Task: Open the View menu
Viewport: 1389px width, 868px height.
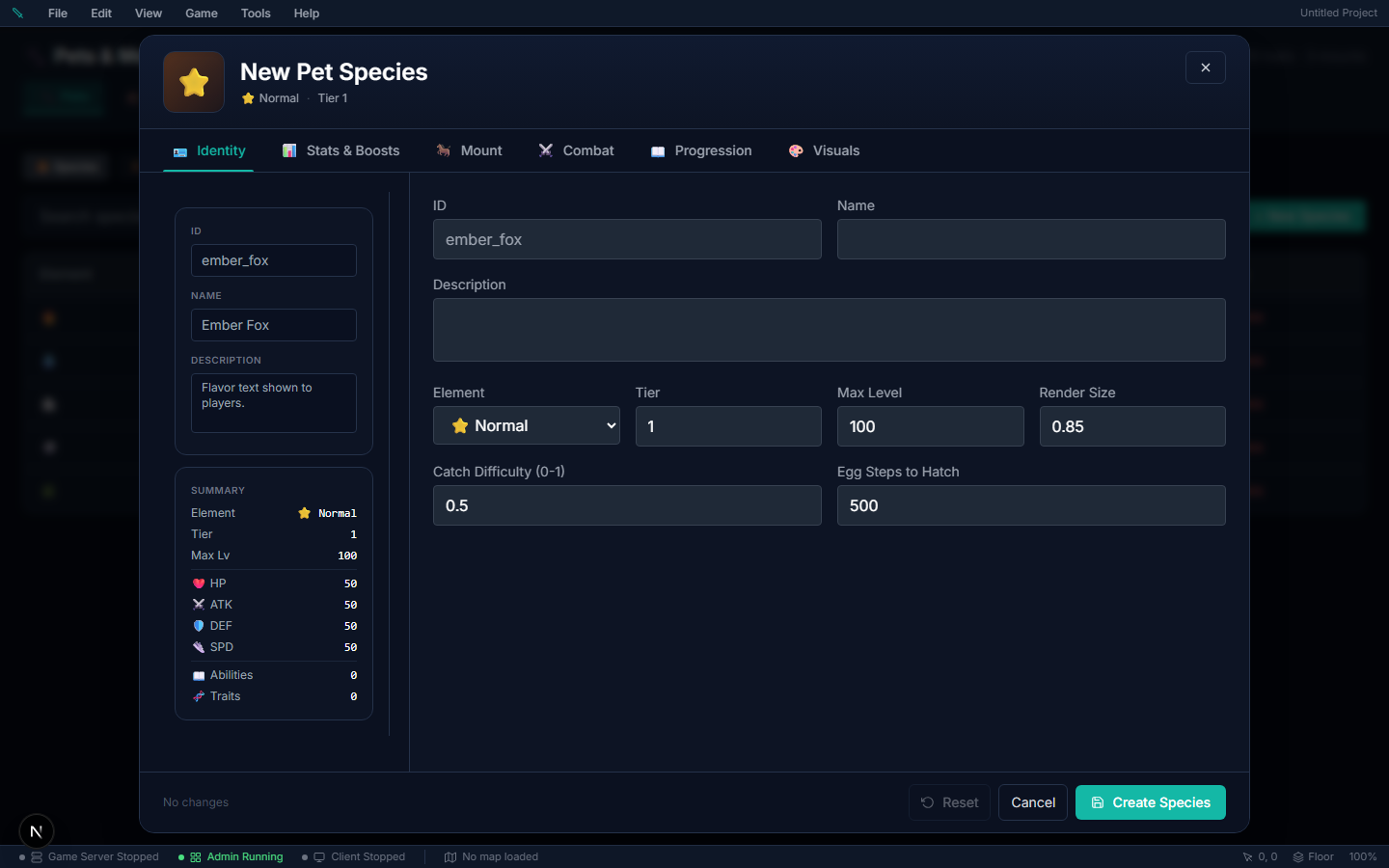Action: pyautogui.click(x=149, y=14)
